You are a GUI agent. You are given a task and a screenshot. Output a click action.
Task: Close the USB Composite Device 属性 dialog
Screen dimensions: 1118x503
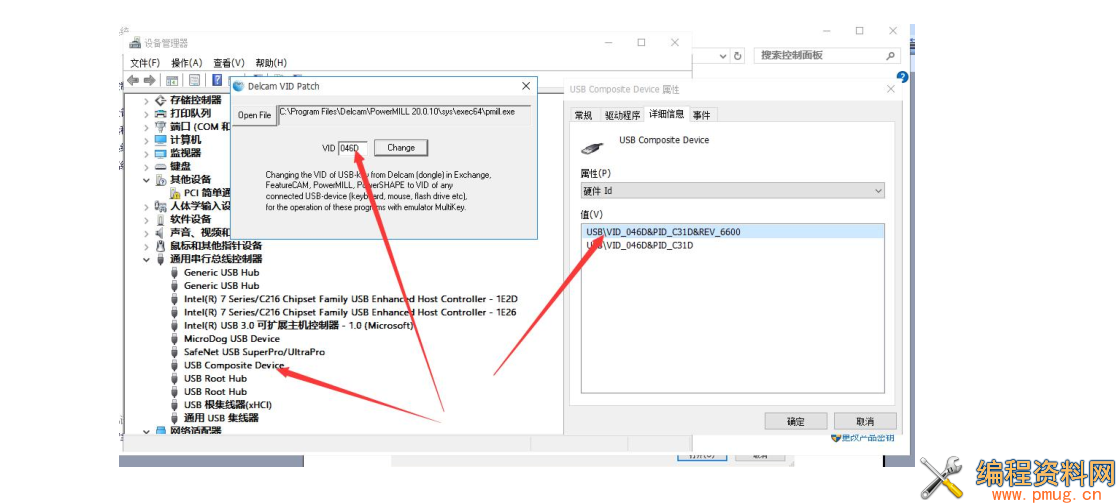click(890, 89)
